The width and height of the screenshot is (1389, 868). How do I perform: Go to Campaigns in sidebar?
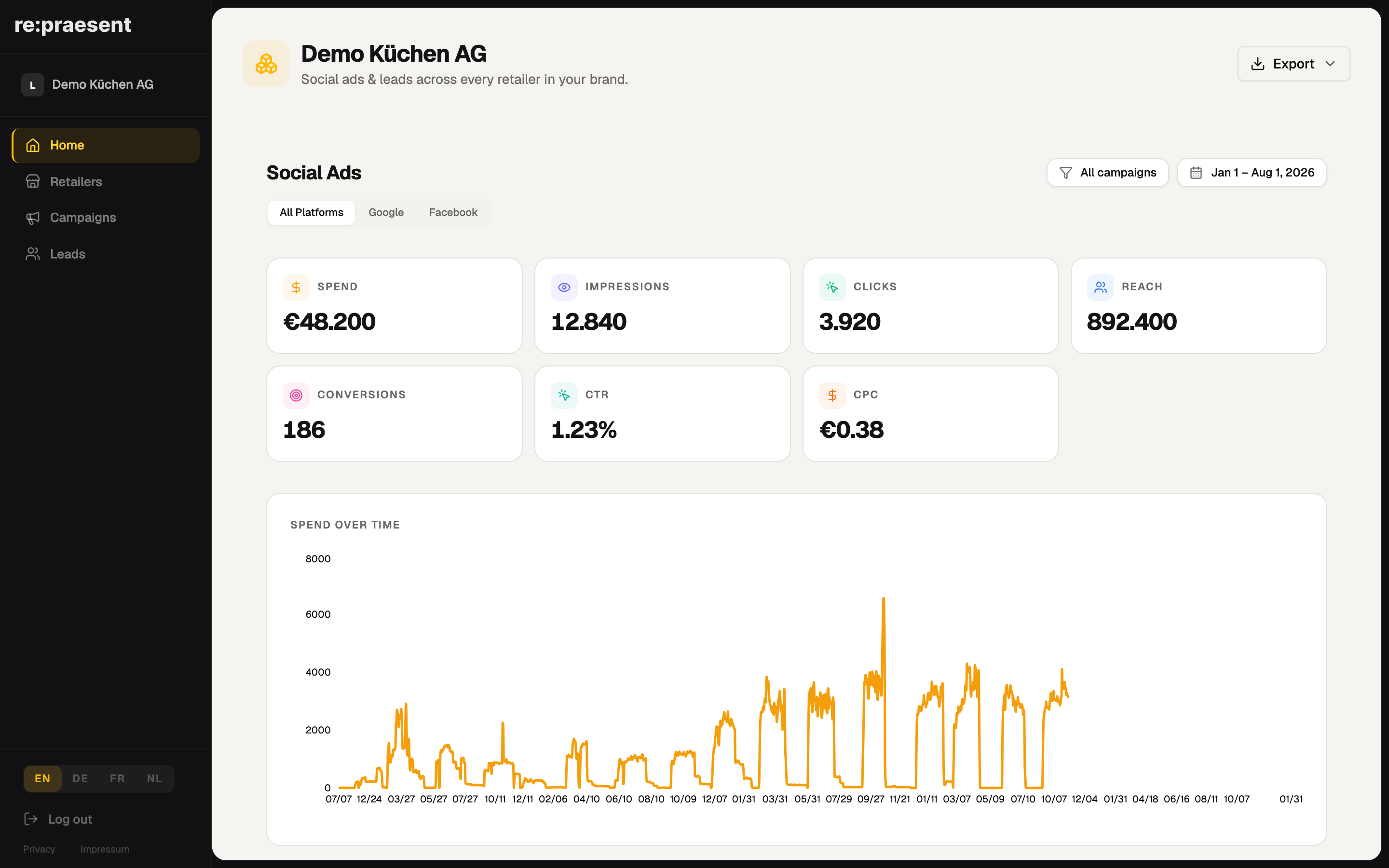pos(106,217)
